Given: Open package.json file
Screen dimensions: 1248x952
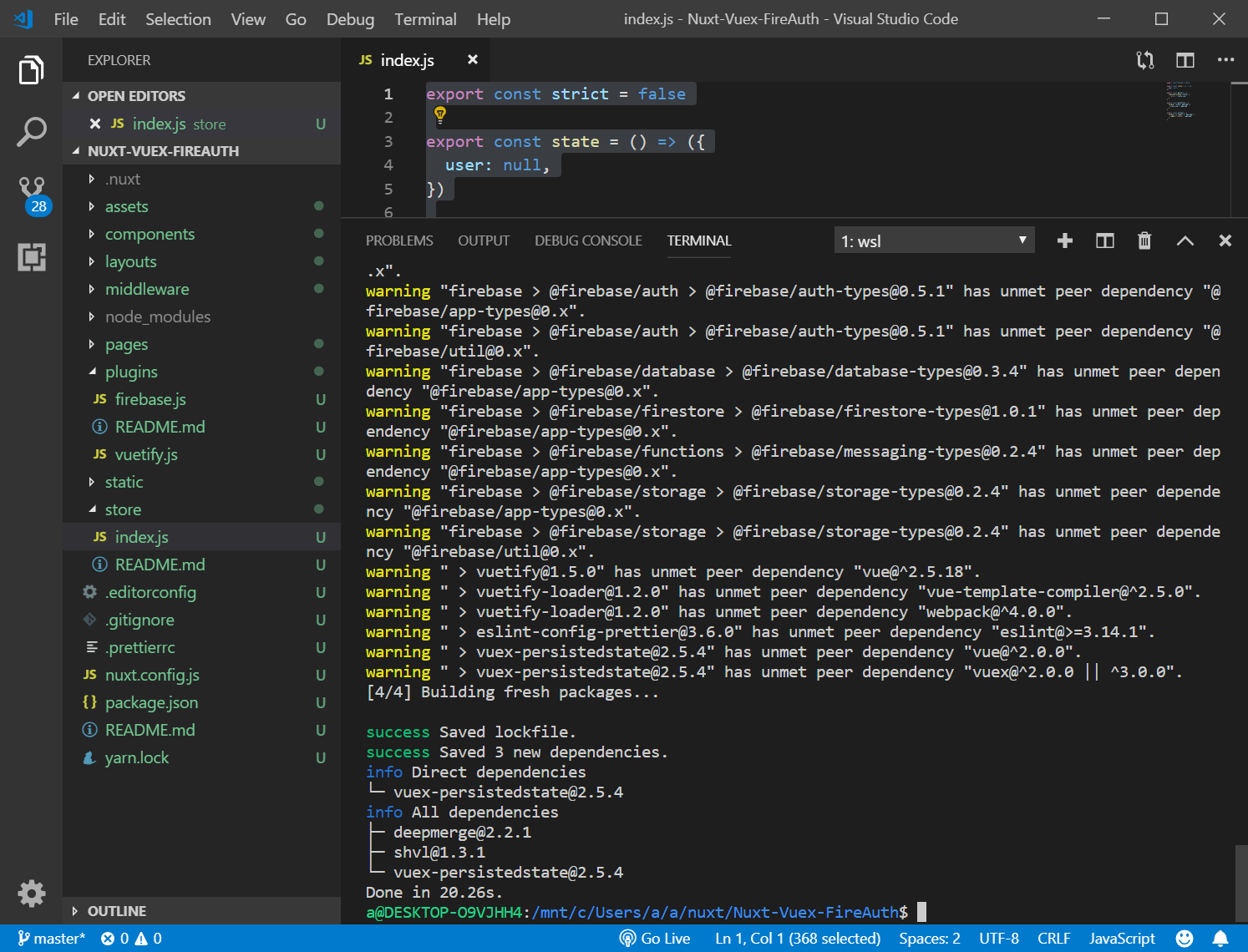Looking at the screenshot, I should point(201,702).
